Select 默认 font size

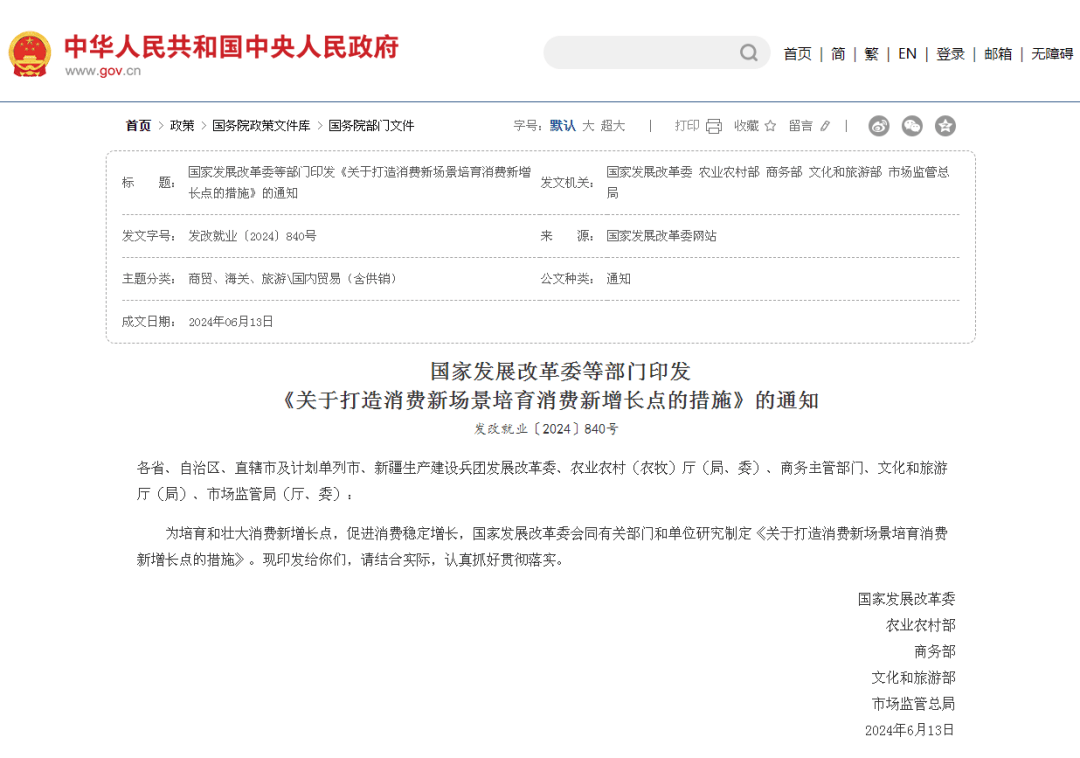click(563, 125)
